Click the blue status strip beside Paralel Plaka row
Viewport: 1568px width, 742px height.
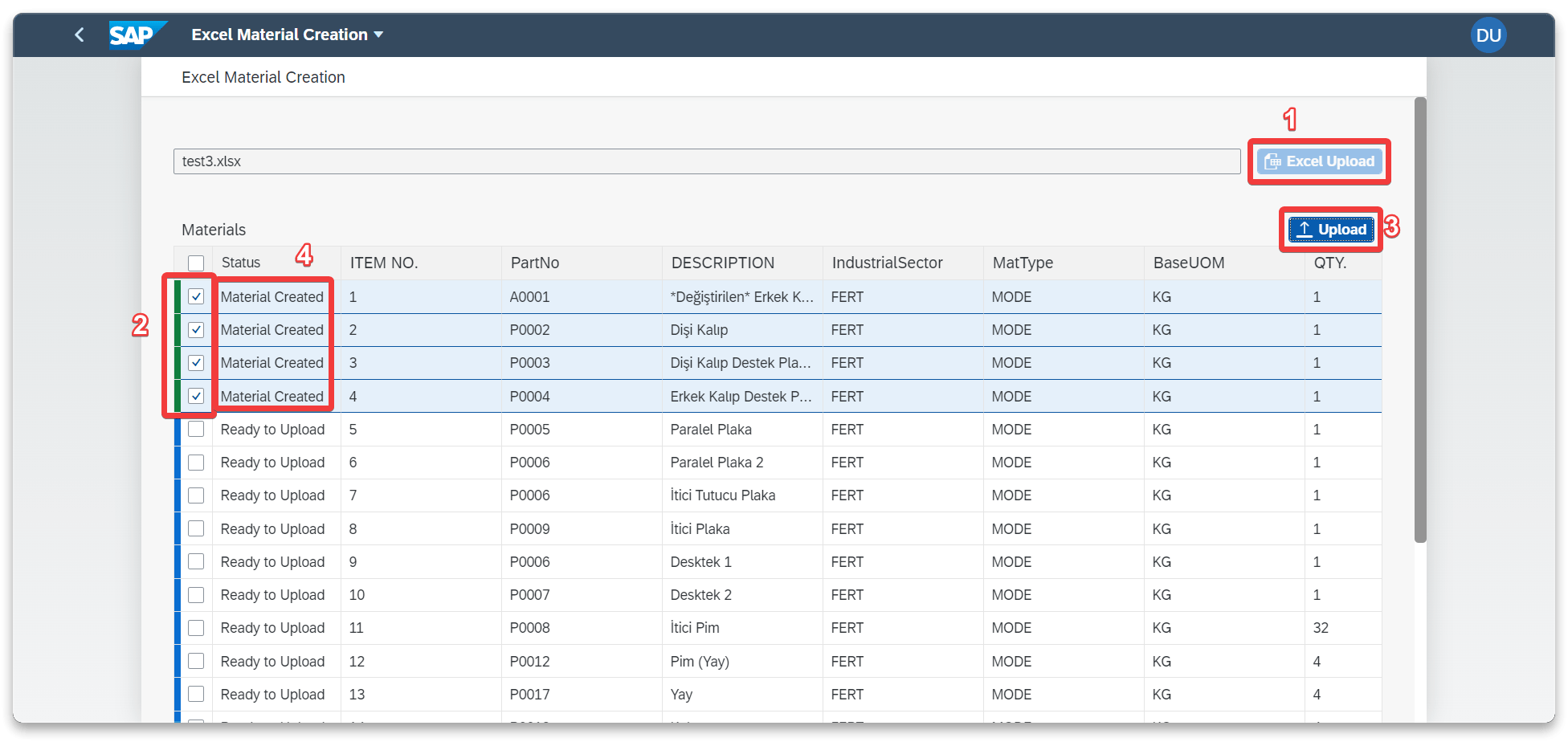coord(177,429)
